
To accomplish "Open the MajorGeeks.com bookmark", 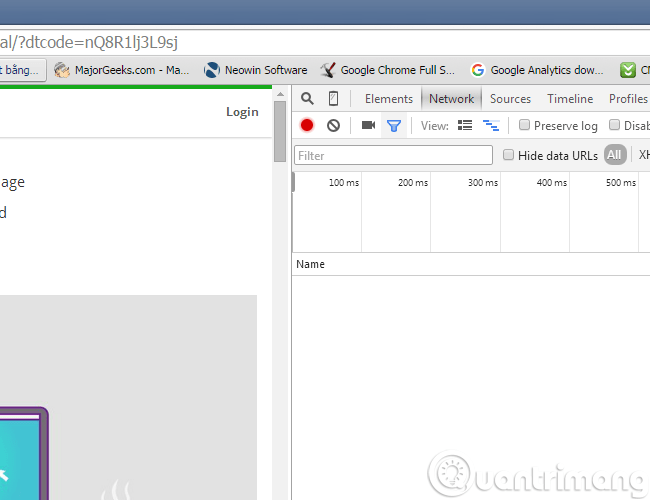I will pos(122,70).
